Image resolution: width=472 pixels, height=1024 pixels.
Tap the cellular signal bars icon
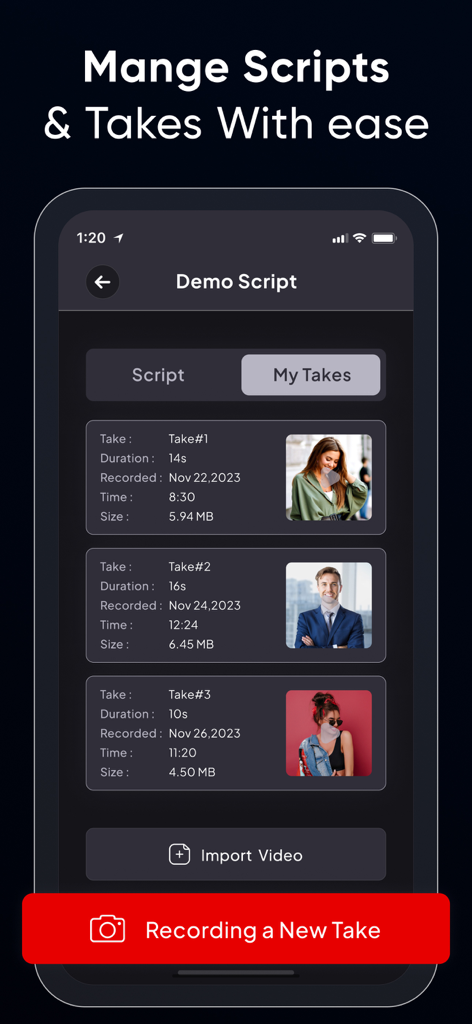[340, 239]
